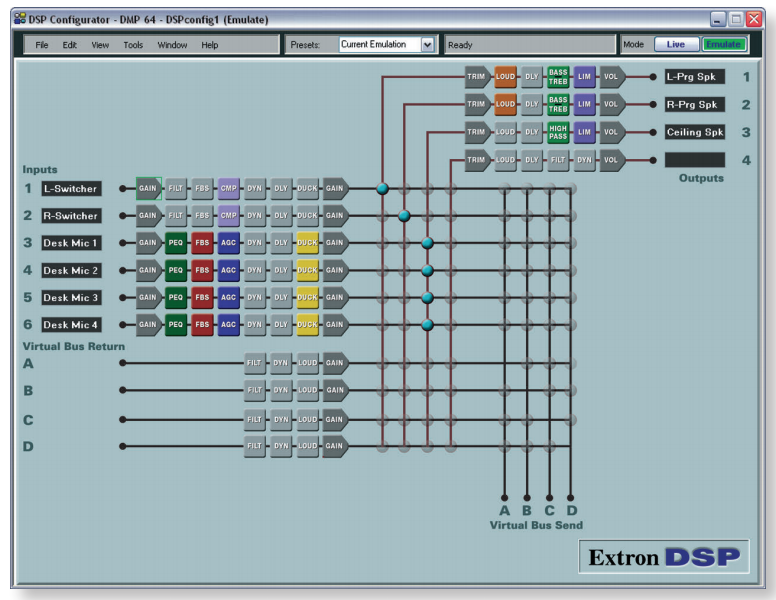Open the red FBS block on Desk Mic 2
This screenshot has height=600, width=776.
pyautogui.click(x=202, y=270)
